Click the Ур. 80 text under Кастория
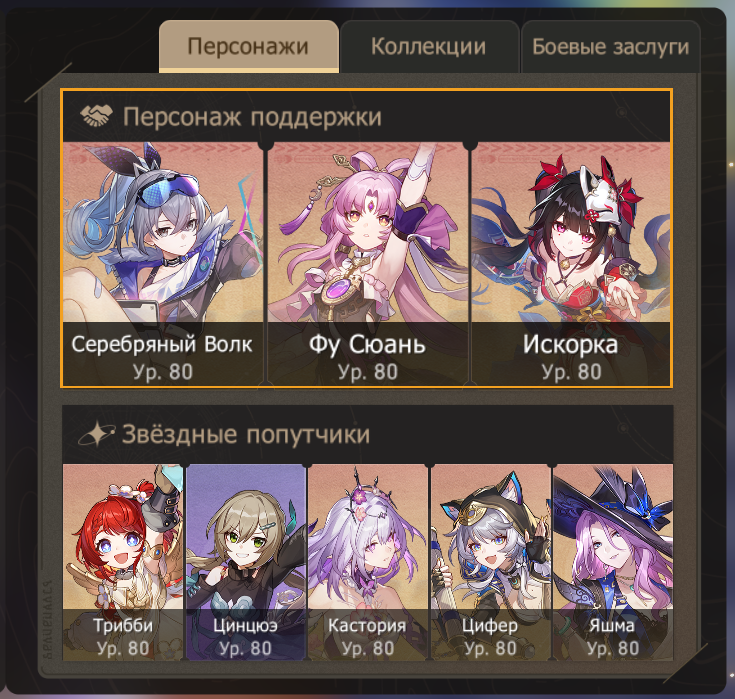Screen dimensions: 735x699 click(368, 648)
